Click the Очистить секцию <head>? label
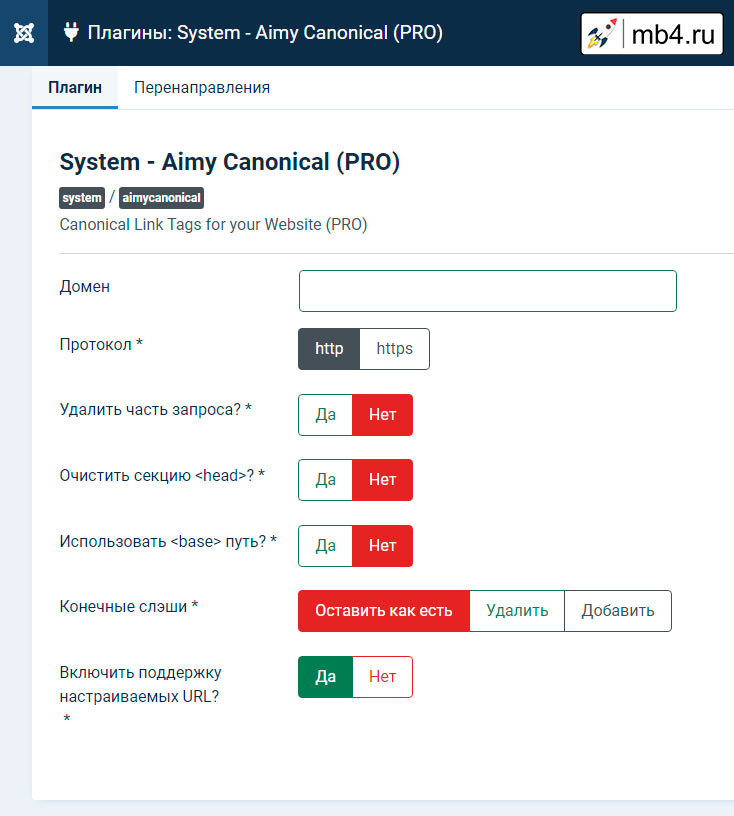Viewport: 734px width, 816px height. [x=162, y=476]
